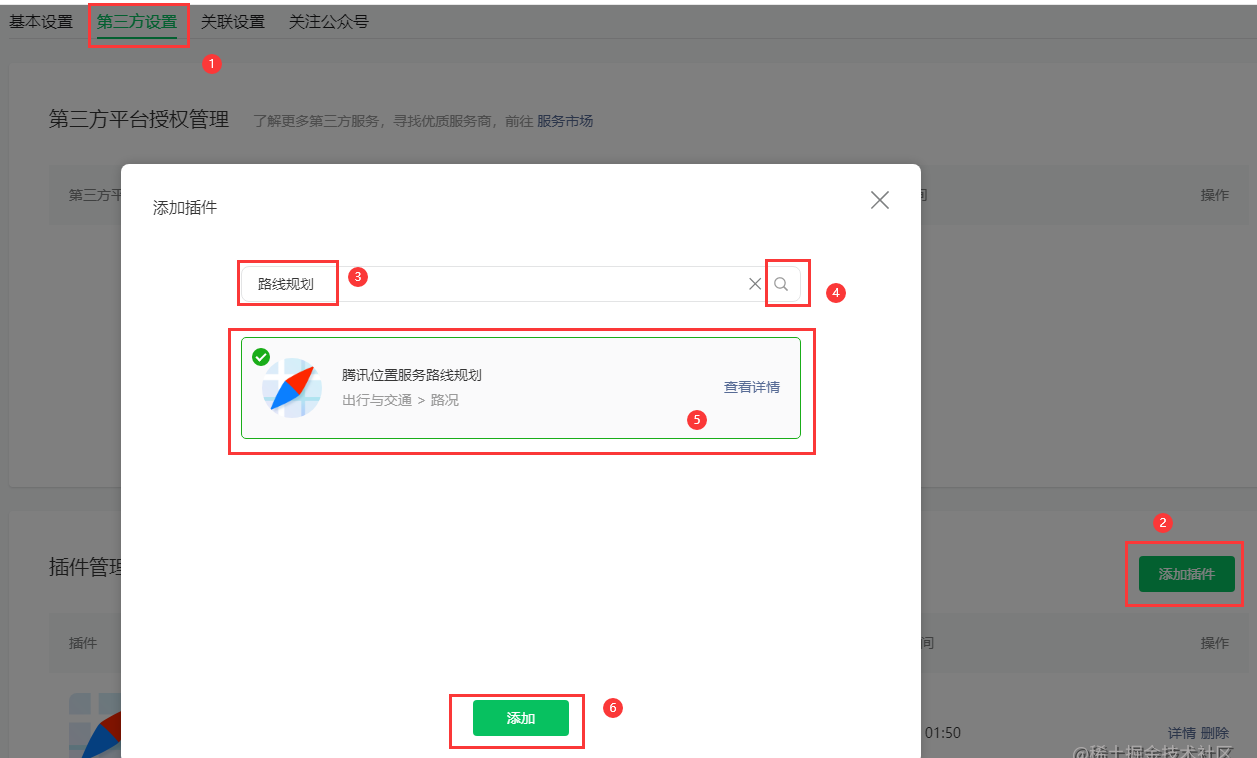Click the magnifier search icon

pyautogui.click(x=782, y=284)
